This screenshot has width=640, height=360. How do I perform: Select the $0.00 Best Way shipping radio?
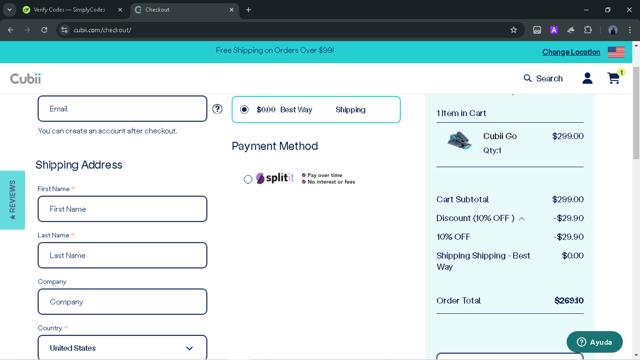[x=244, y=109]
